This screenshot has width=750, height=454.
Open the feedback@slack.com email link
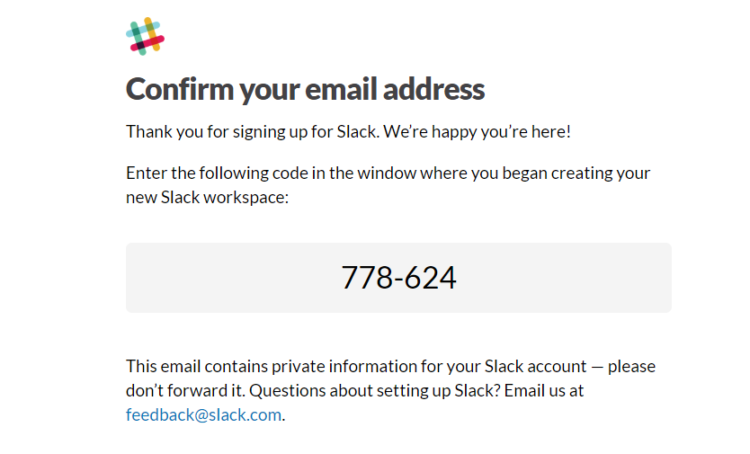click(x=204, y=415)
